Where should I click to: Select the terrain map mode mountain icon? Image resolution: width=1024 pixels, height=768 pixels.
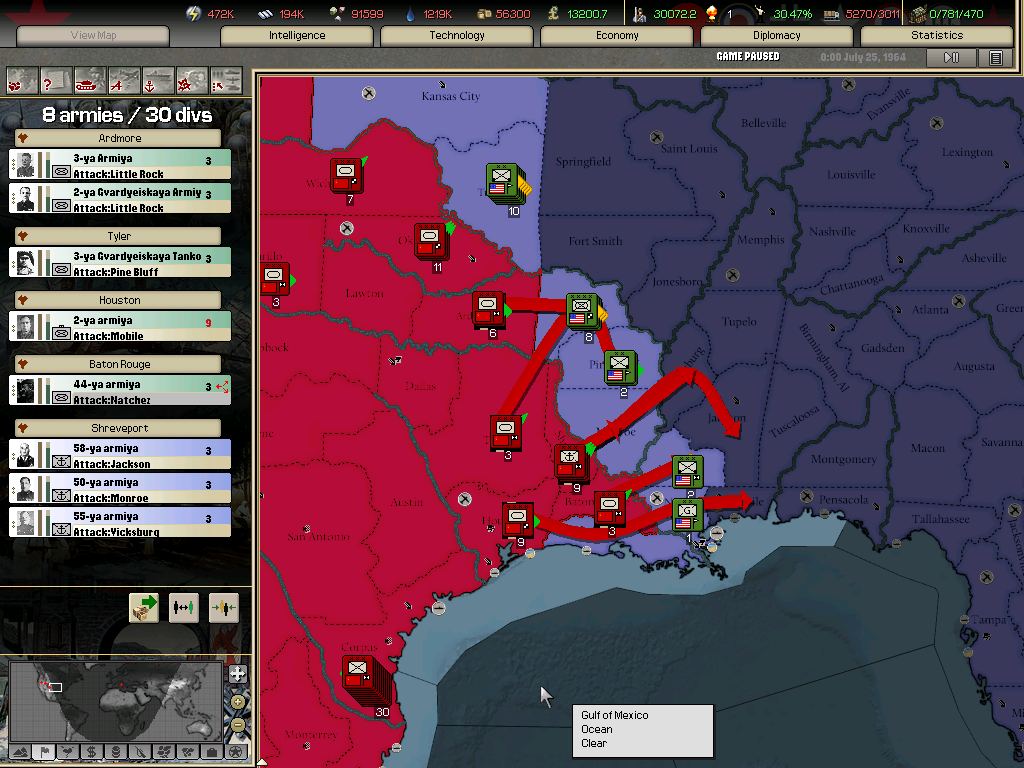coord(19,751)
